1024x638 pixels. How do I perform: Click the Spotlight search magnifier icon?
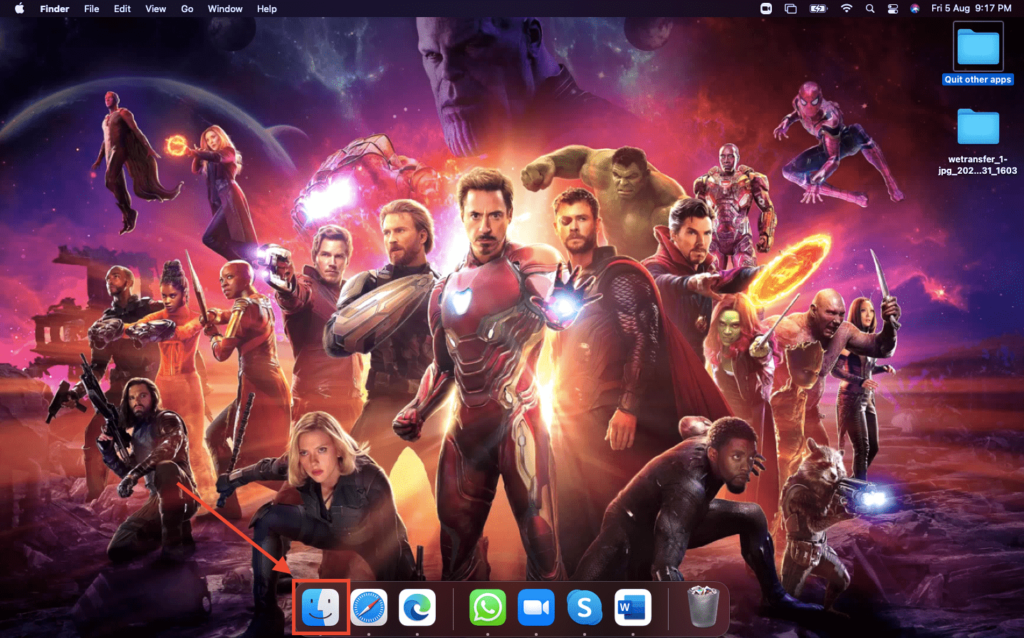click(869, 8)
